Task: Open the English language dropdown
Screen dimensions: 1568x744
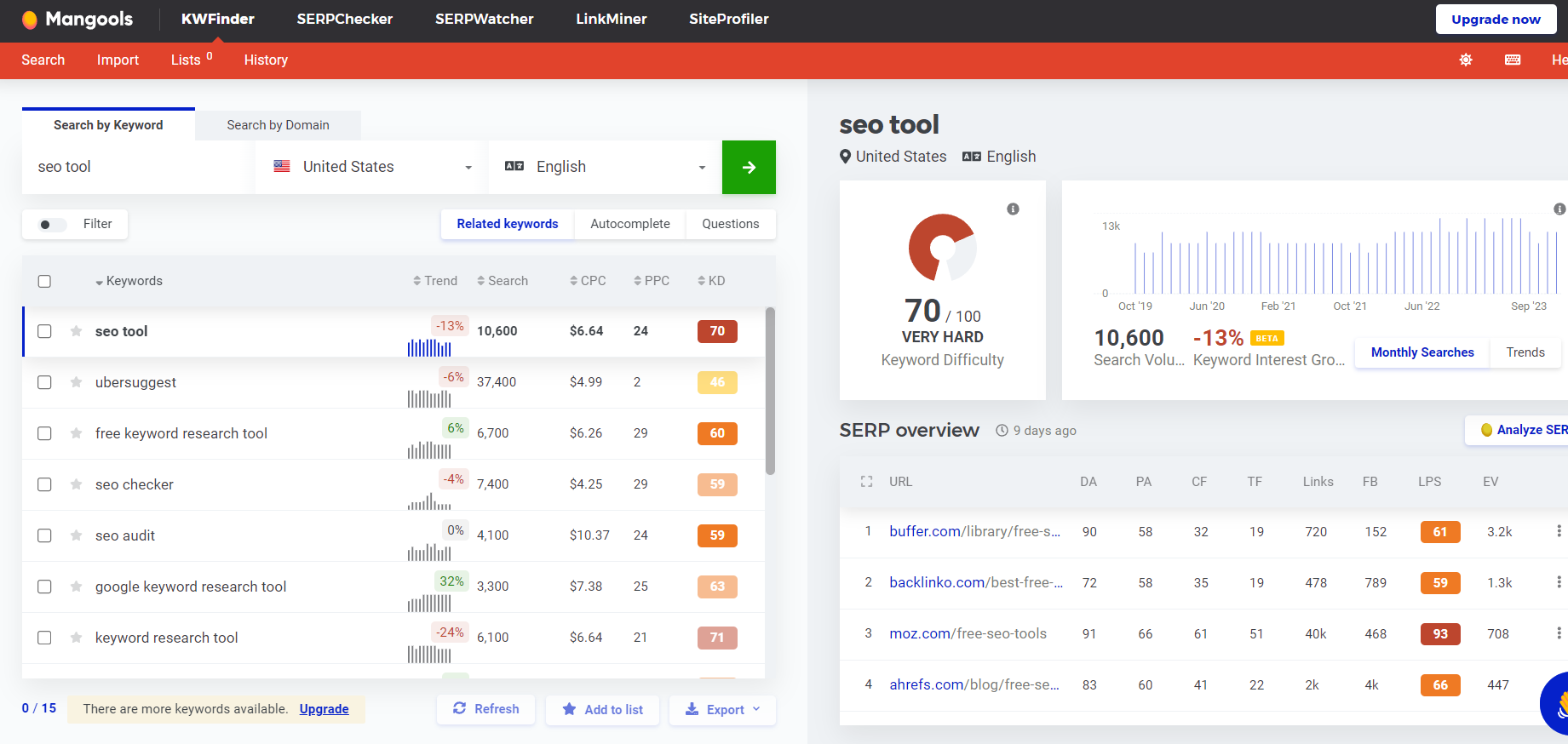Action: click(606, 167)
